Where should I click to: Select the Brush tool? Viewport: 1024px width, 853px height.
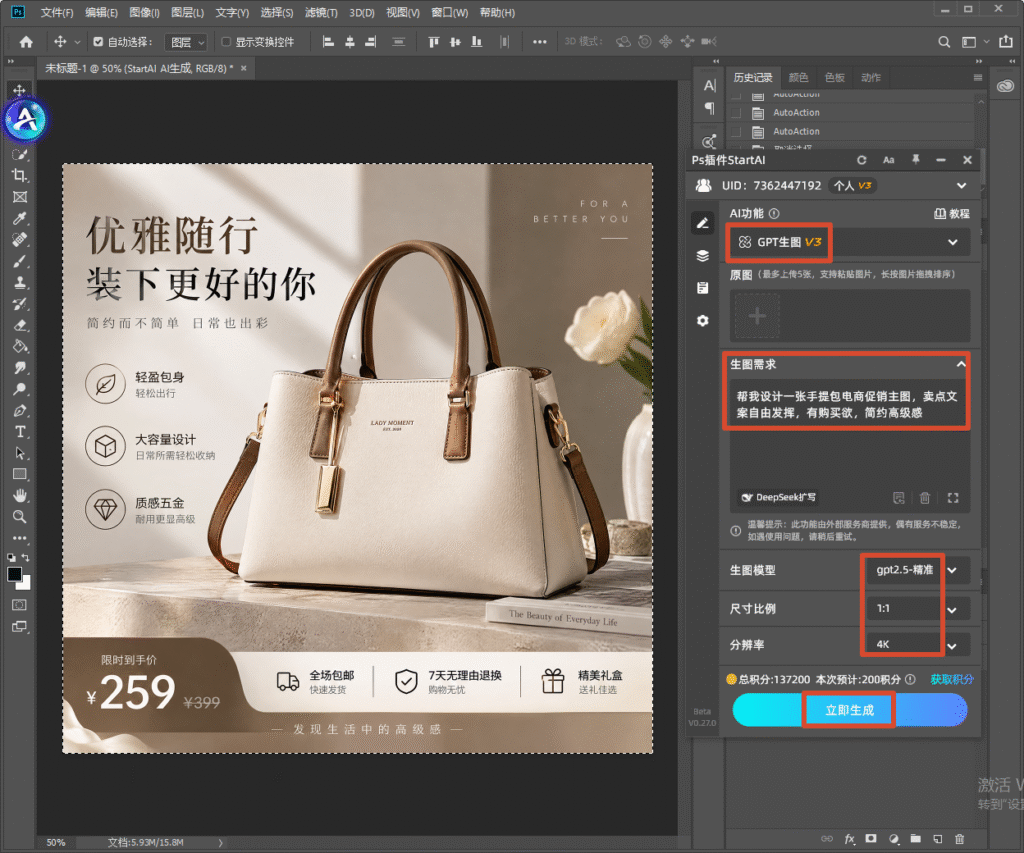(x=20, y=261)
